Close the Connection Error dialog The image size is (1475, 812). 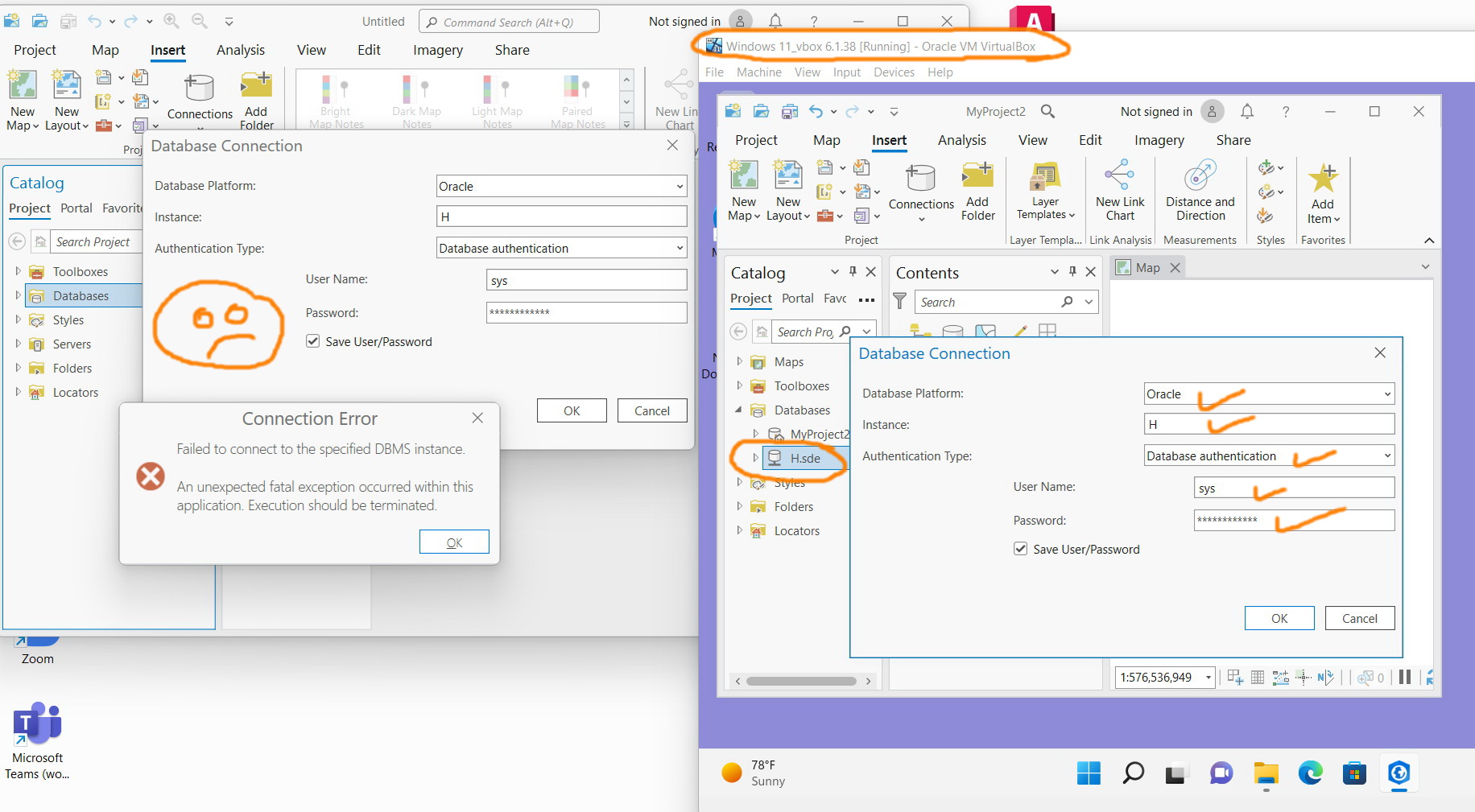tap(477, 418)
